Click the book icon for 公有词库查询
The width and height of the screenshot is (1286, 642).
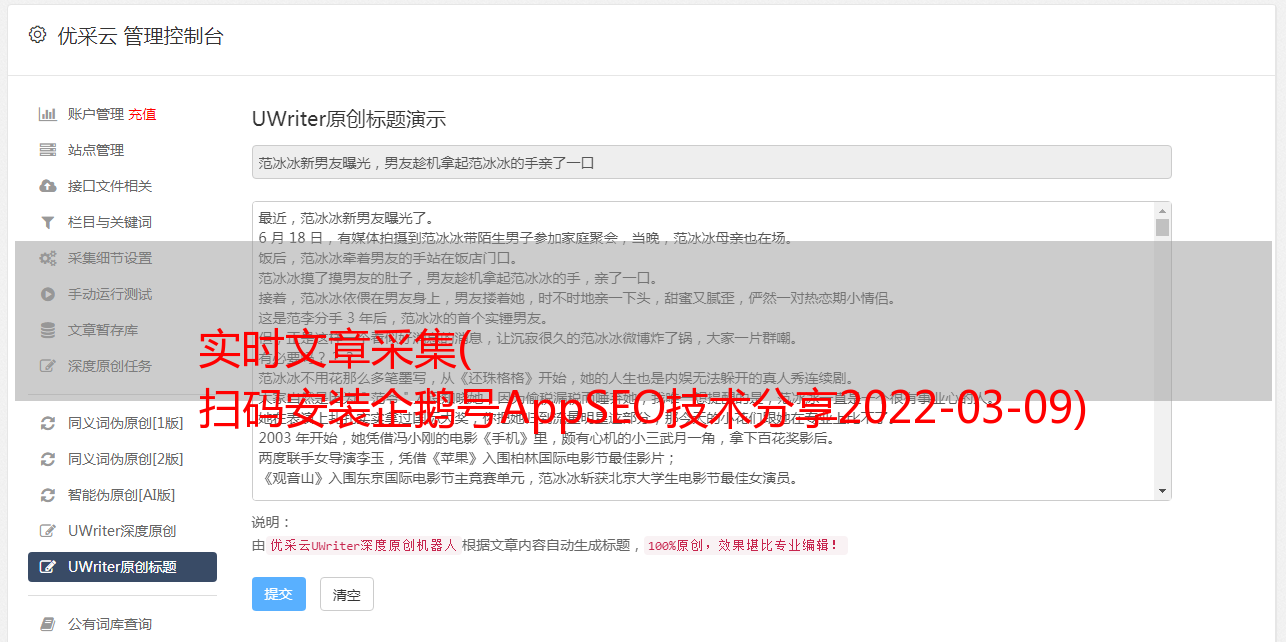tap(47, 624)
